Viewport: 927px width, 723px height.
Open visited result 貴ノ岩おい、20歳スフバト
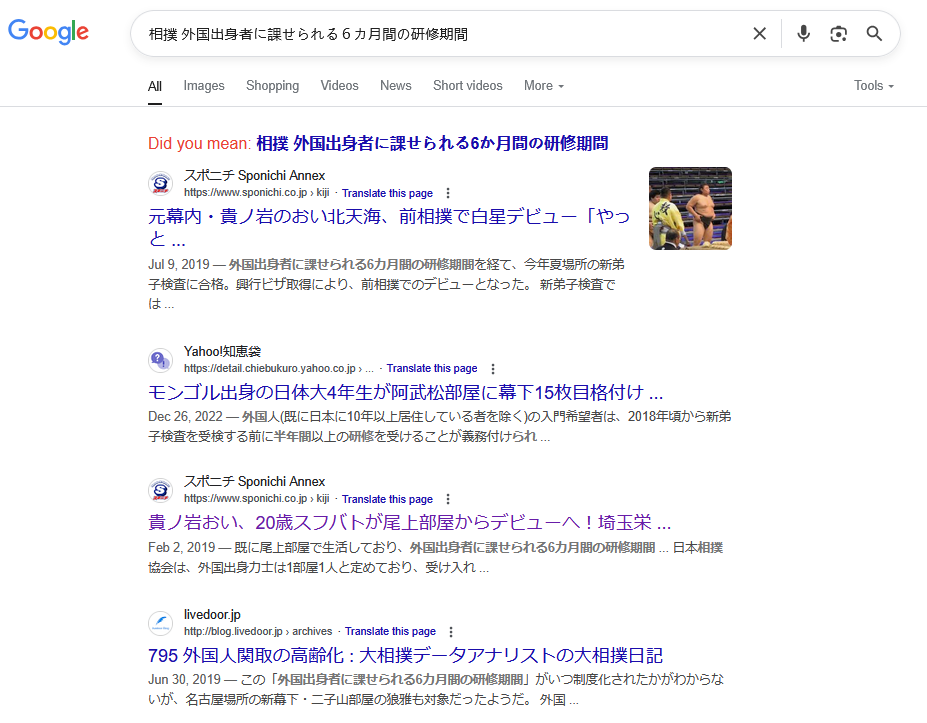[x=410, y=523]
